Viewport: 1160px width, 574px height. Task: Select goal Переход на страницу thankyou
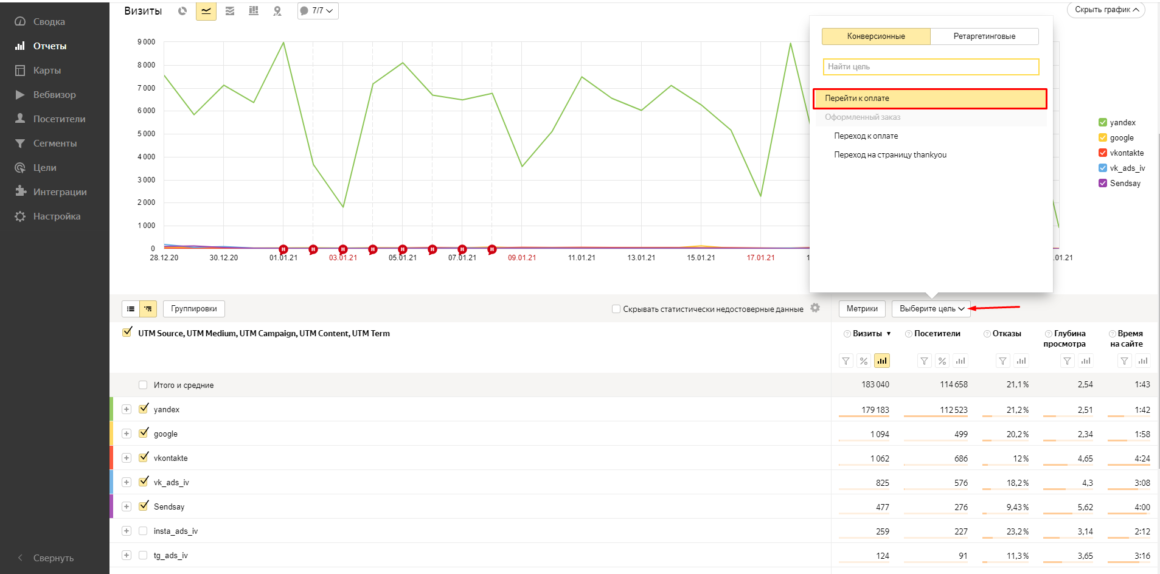coord(890,155)
